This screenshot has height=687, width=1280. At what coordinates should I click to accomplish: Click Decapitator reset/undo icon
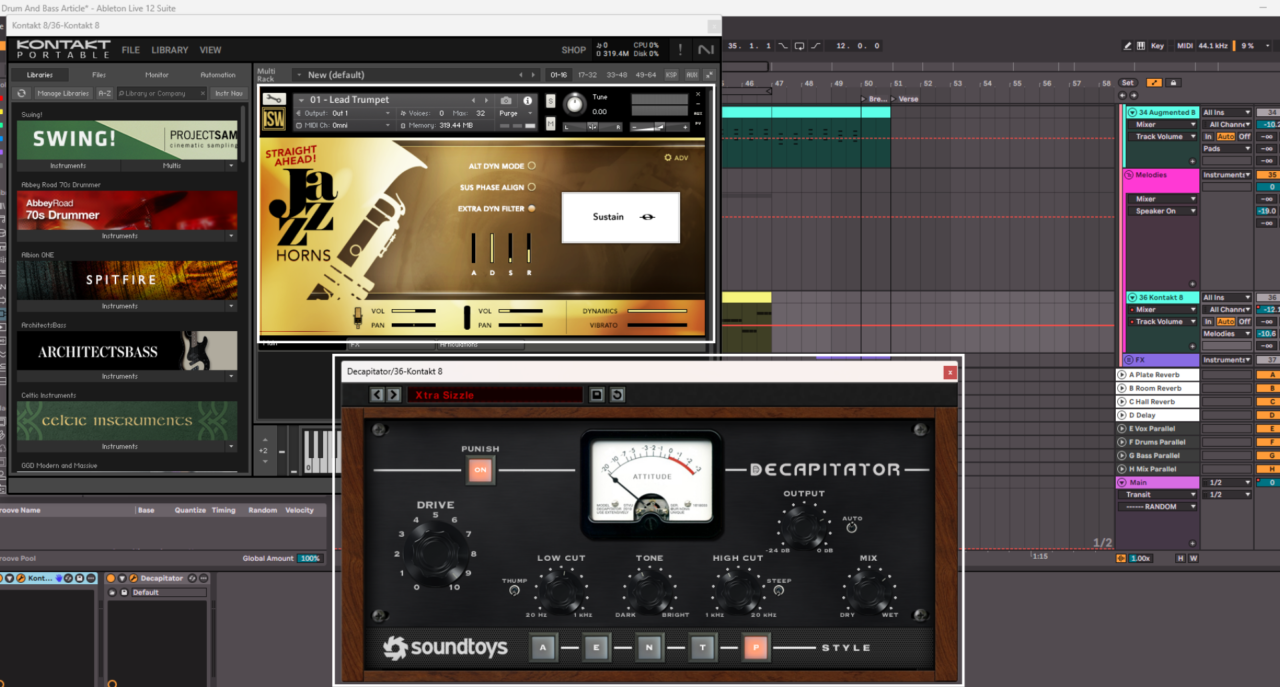(x=617, y=395)
